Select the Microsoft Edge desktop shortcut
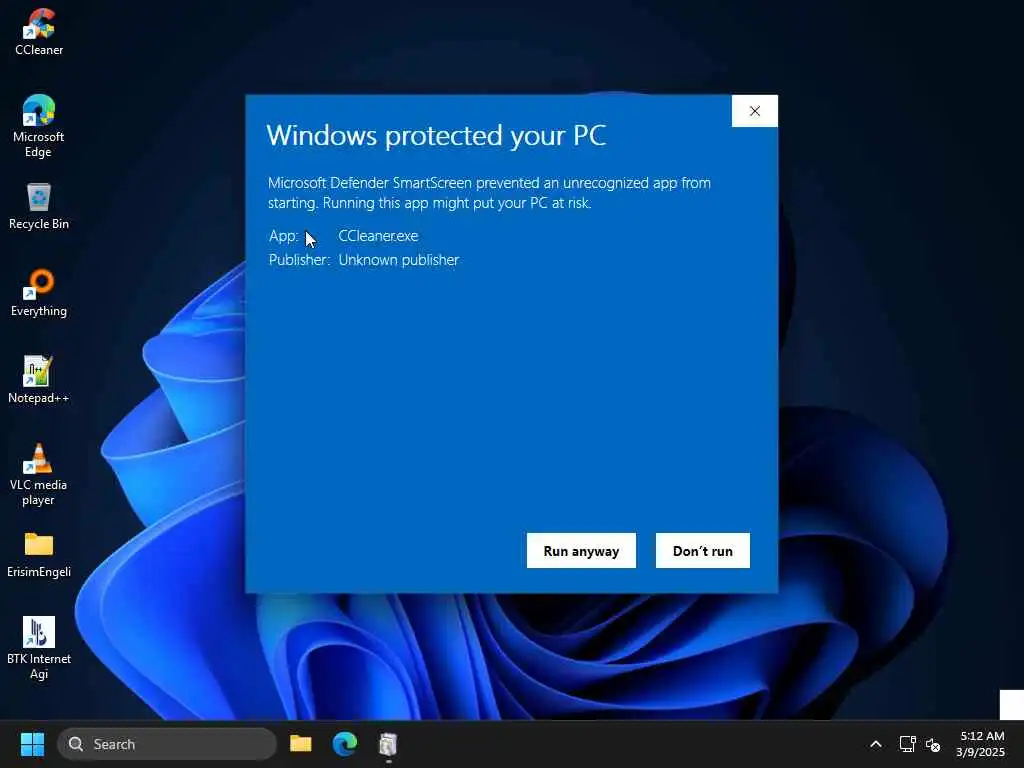This screenshot has height=768, width=1024. [x=39, y=126]
